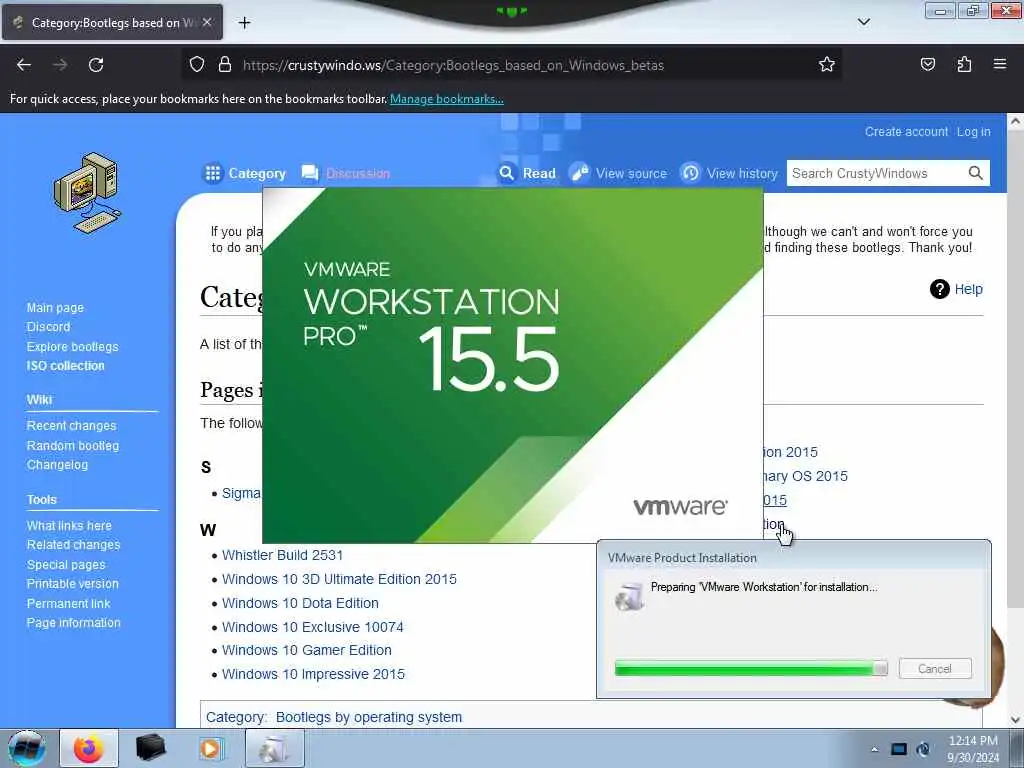Screen dimensions: 1024x768
Task: Switch to the Discussion tab
Action: (x=345, y=173)
